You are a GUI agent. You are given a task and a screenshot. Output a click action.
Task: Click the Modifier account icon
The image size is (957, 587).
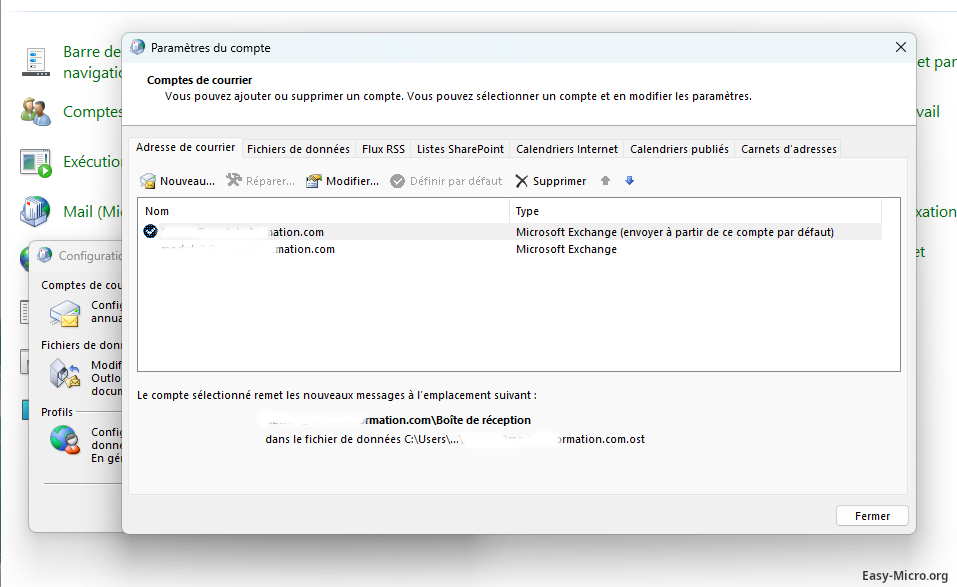314,181
